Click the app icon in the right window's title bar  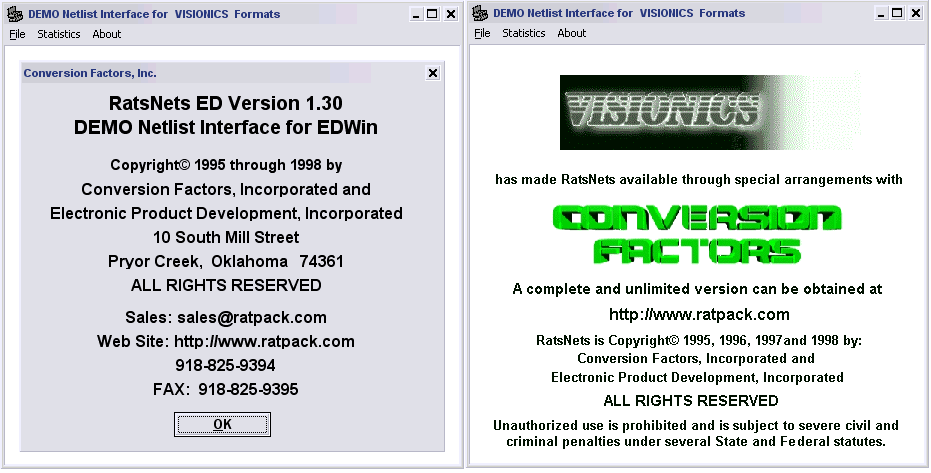click(x=480, y=14)
